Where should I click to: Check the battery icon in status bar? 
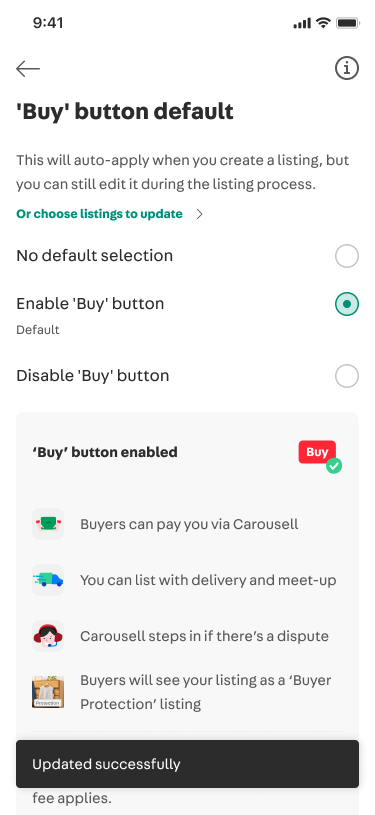(348, 23)
